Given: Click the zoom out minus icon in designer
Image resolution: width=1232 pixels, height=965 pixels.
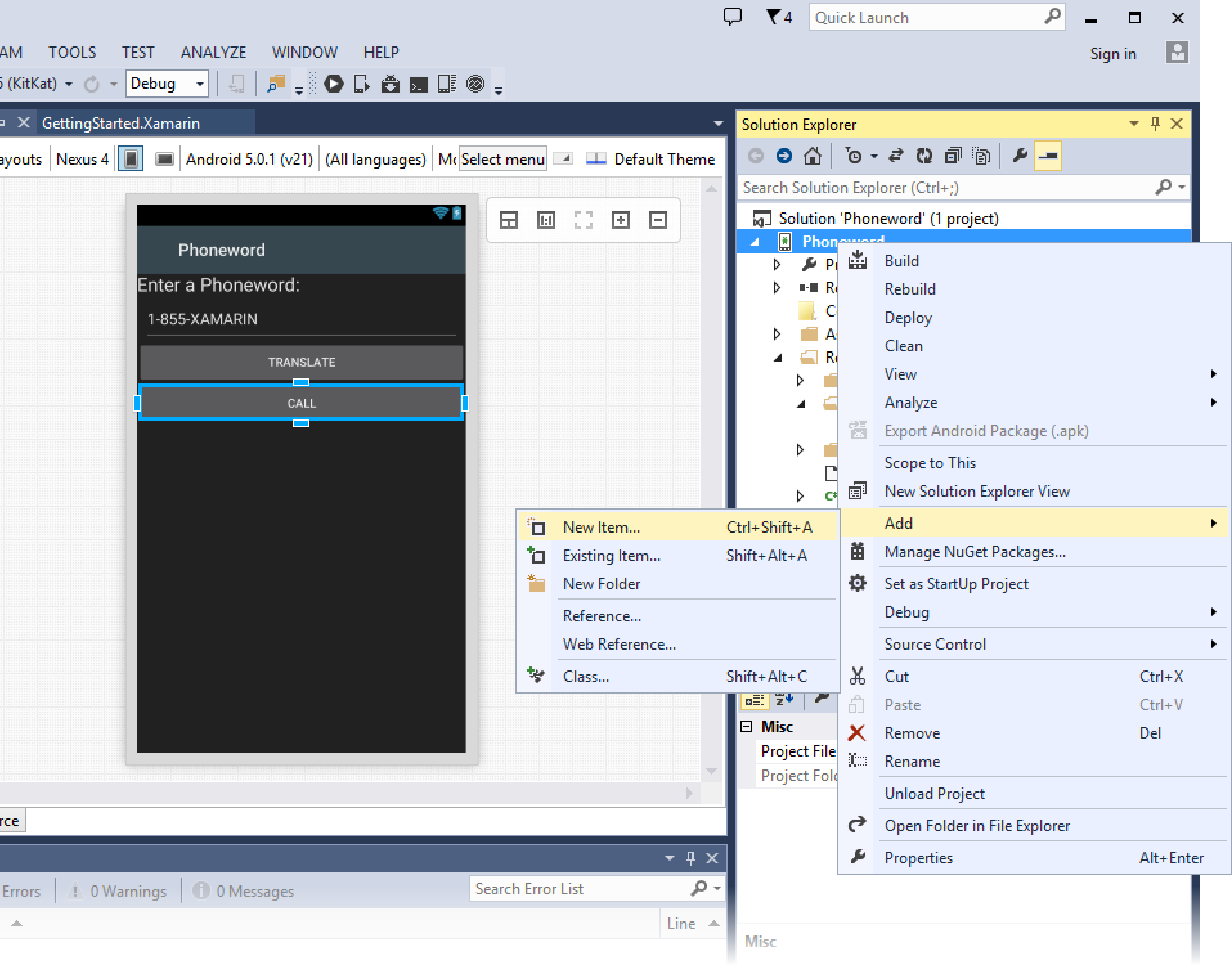Looking at the screenshot, I should (657, 220).
